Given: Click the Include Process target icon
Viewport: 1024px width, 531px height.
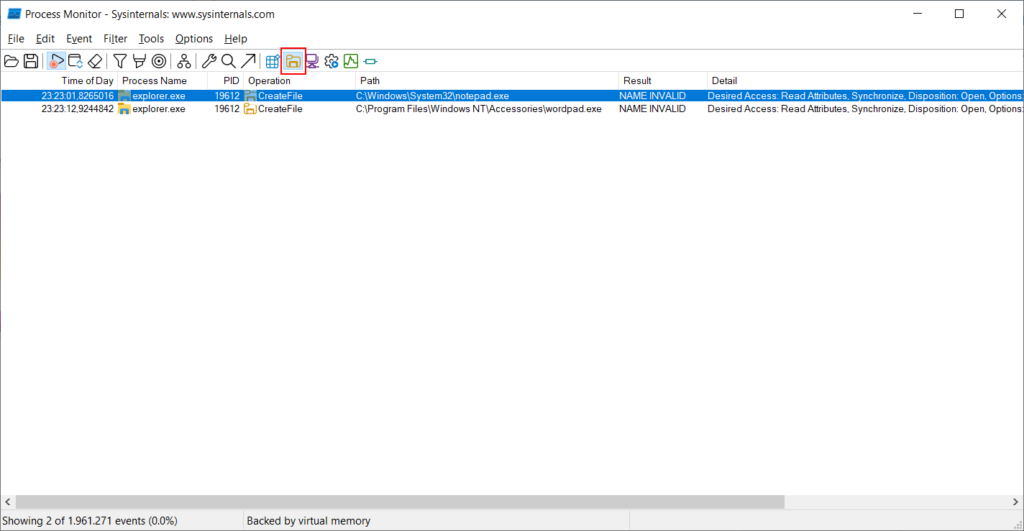Looking at the screenshot, I should 159,61.
